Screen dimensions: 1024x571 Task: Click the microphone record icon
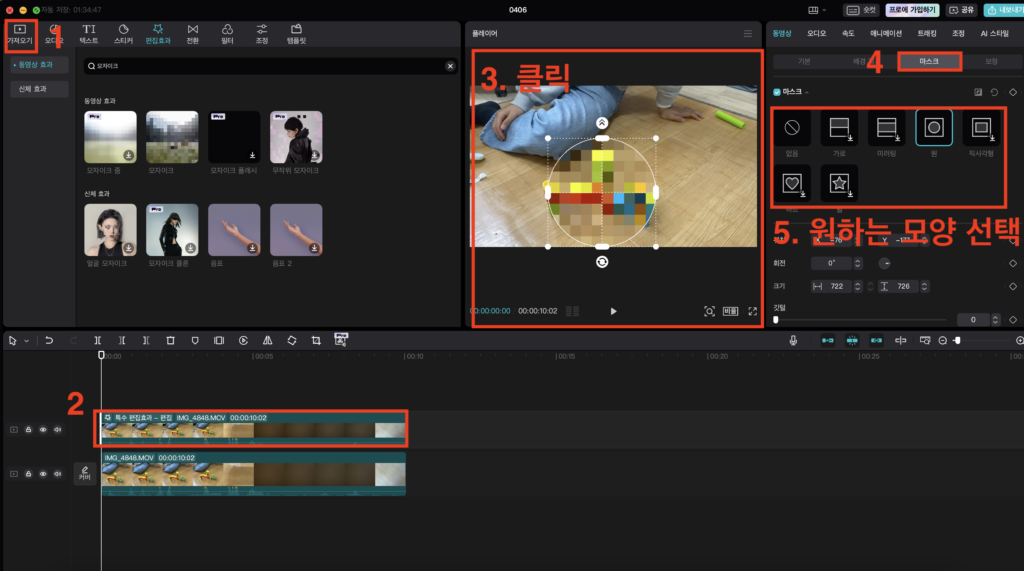(793, 340)
